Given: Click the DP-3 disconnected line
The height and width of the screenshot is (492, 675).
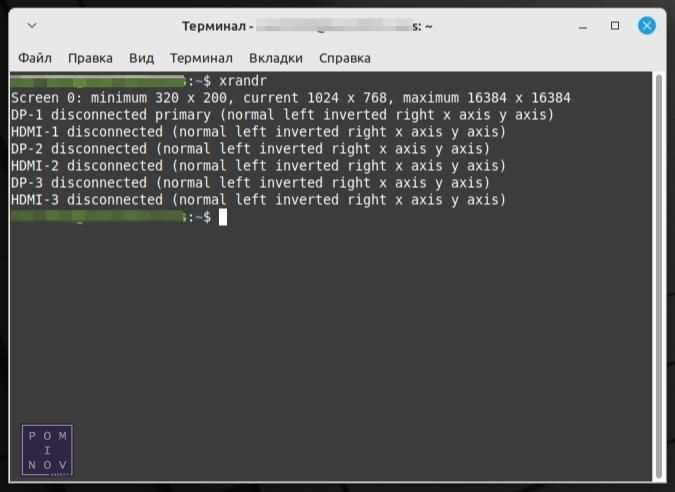Looking at the screenshot, I should [x=251, y=183].
